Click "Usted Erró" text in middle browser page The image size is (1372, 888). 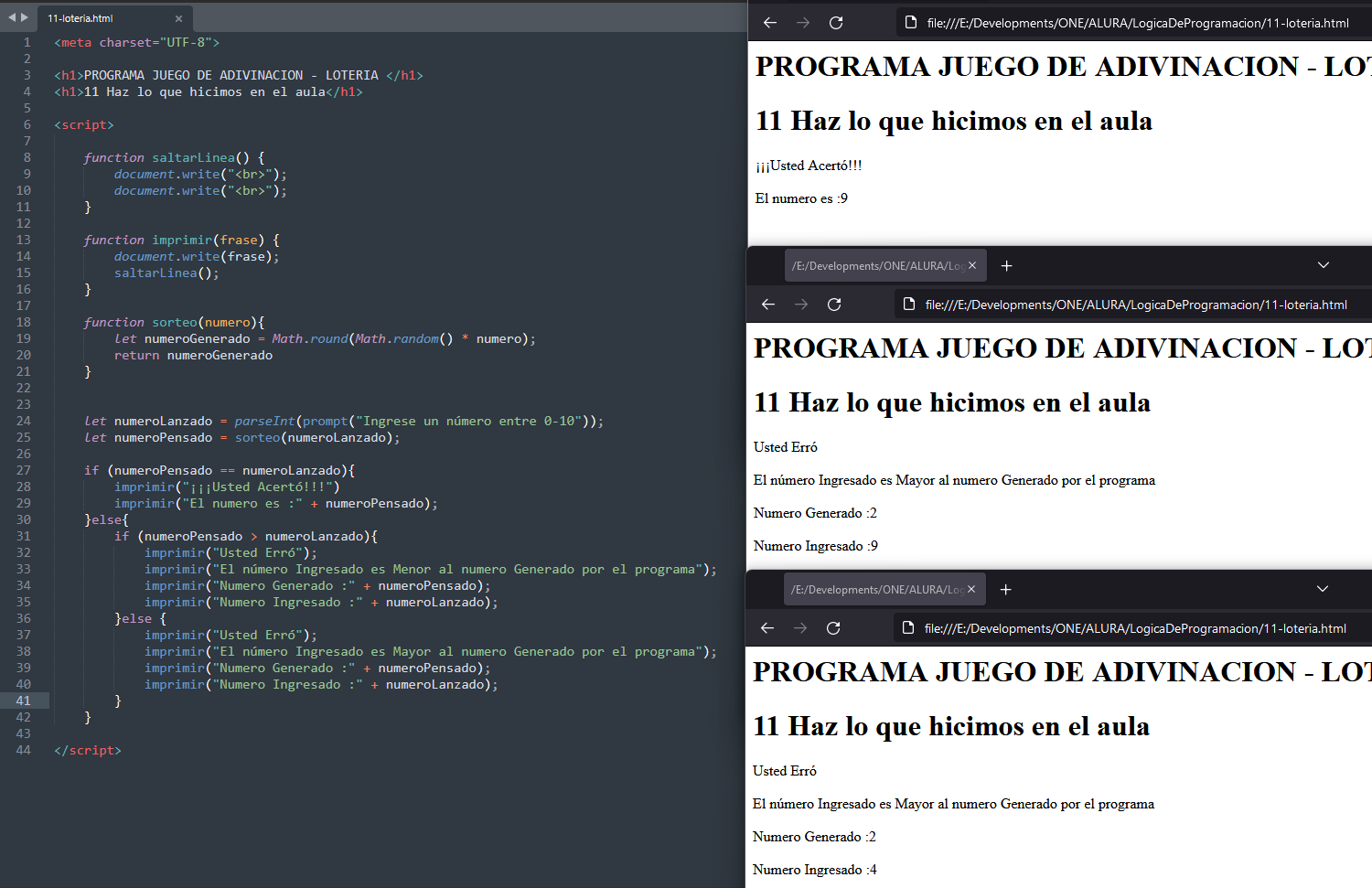pyautogui.click(x=786, y=447)
